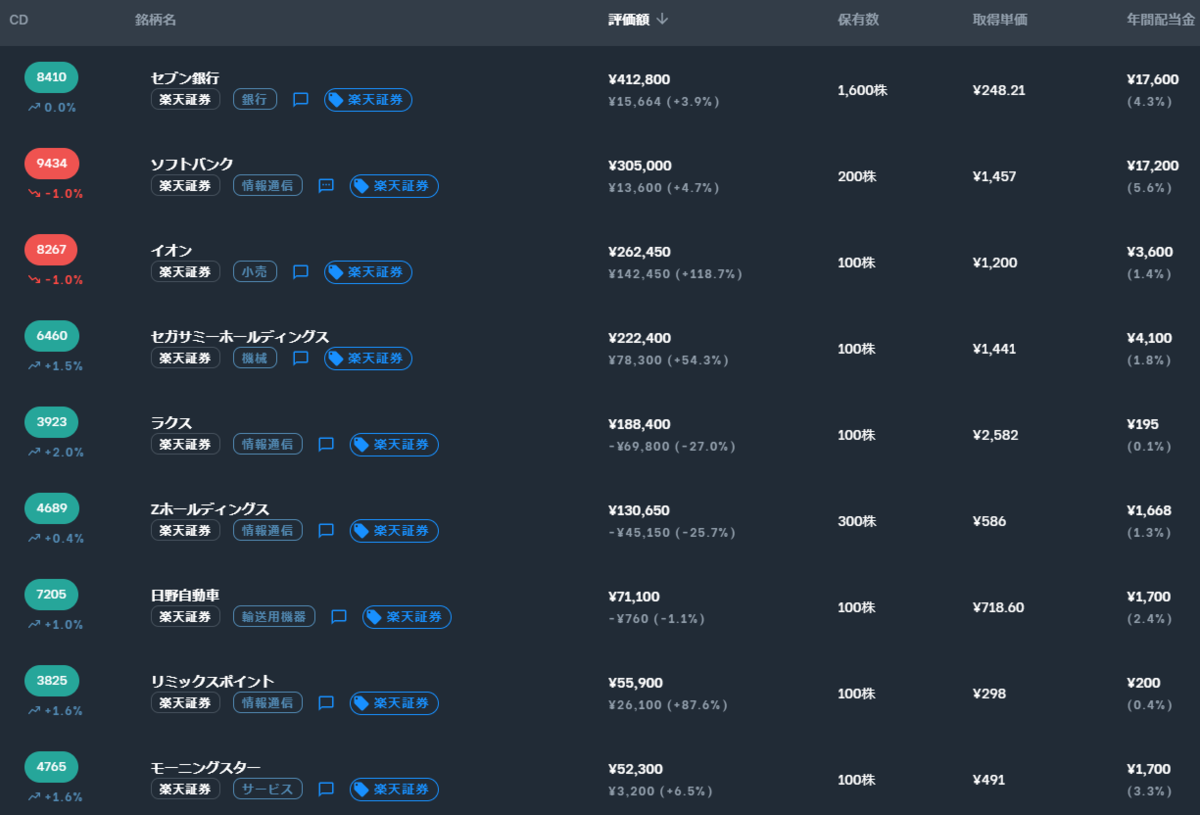The width and height of the screenshot is (1200, 815).
Task: Sort by the 年間配当金 column header
Action: (1162, 19)
